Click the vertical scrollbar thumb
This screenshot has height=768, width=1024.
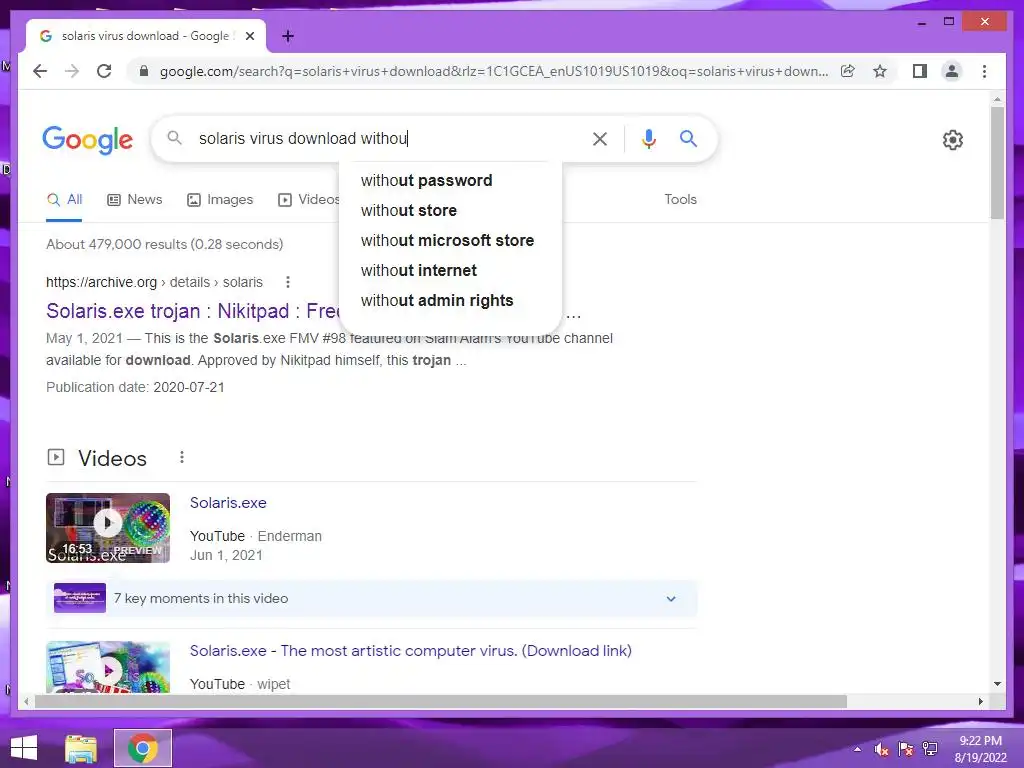[x=997, y=163]
